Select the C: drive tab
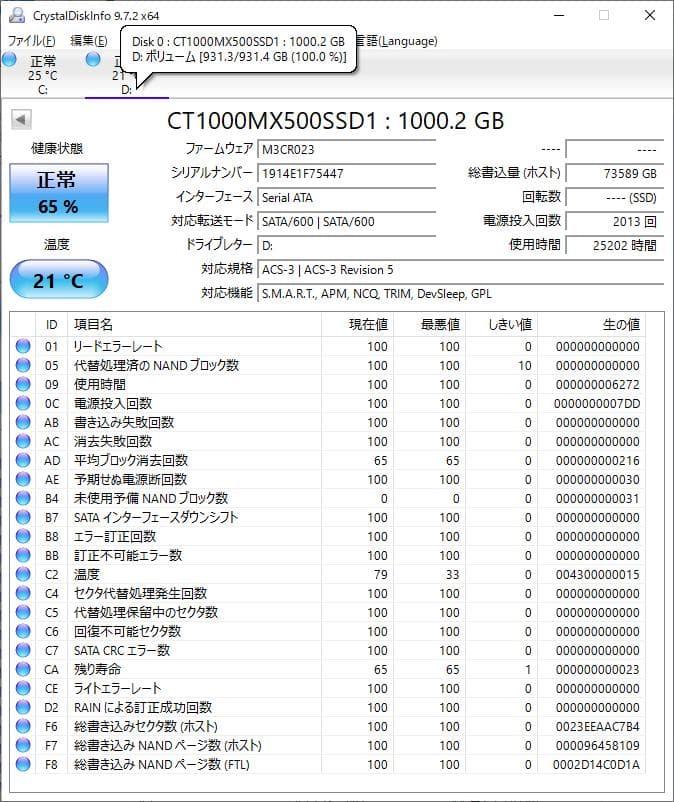The height and width of the screenshot is (802, 674). pyautogui.click(x=42, y=74)
